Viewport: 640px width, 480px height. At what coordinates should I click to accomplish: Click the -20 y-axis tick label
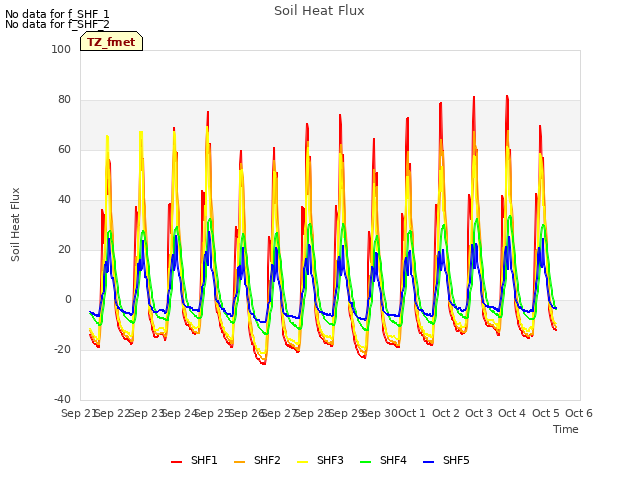(62, 349)
